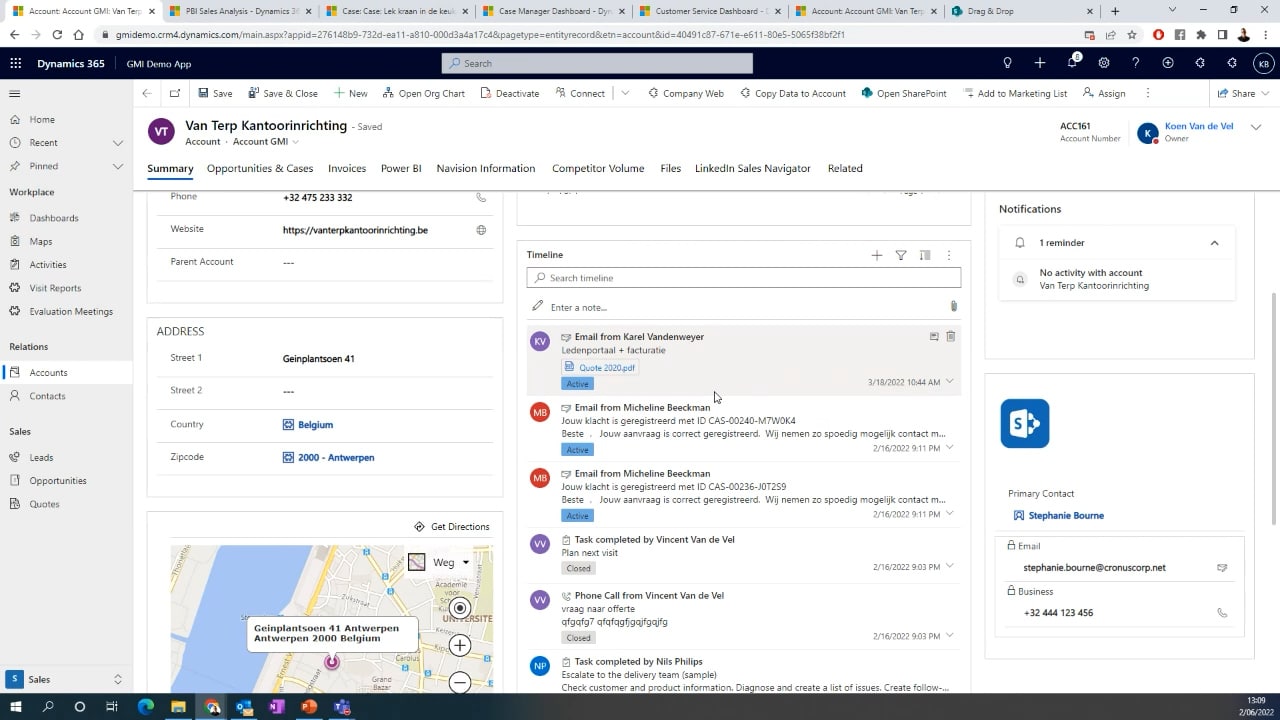Screen dimensions: 1280x720
Task: Click the call icon beside +32 444 123 456
Action: pyautogui.click(x=1222, y=613)
